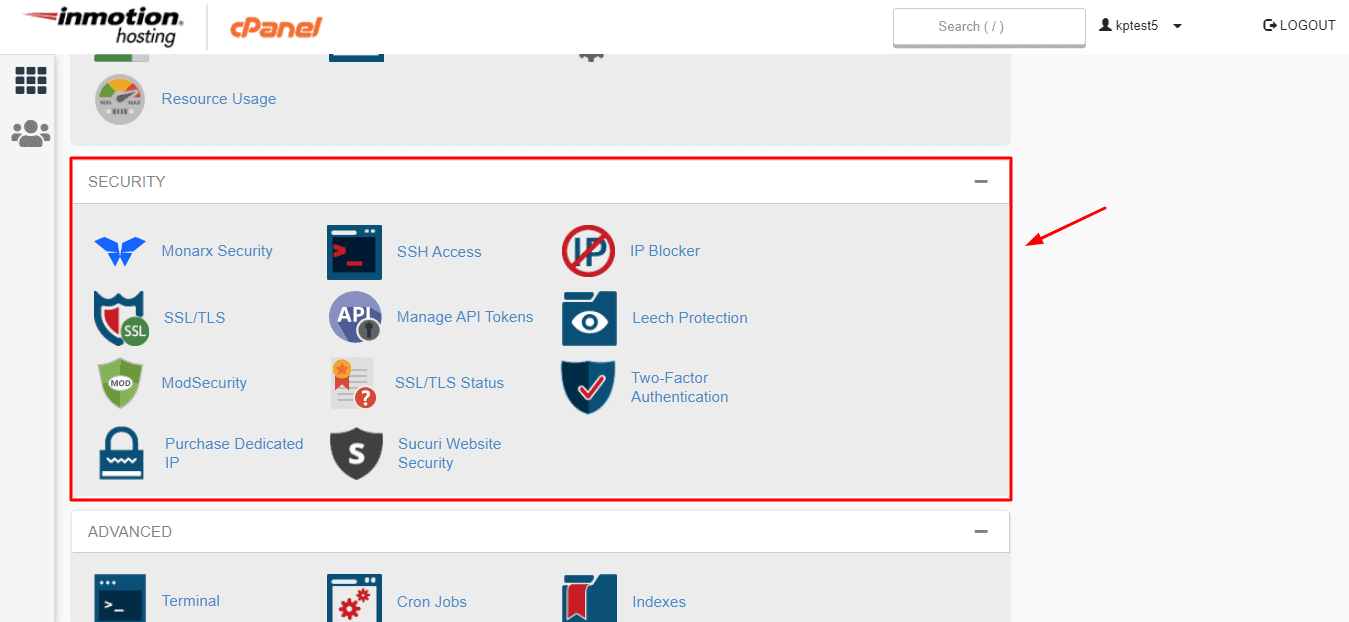Click the LOGOUT link
Screen dimensions: 1349x622
tap(1299, 25)
